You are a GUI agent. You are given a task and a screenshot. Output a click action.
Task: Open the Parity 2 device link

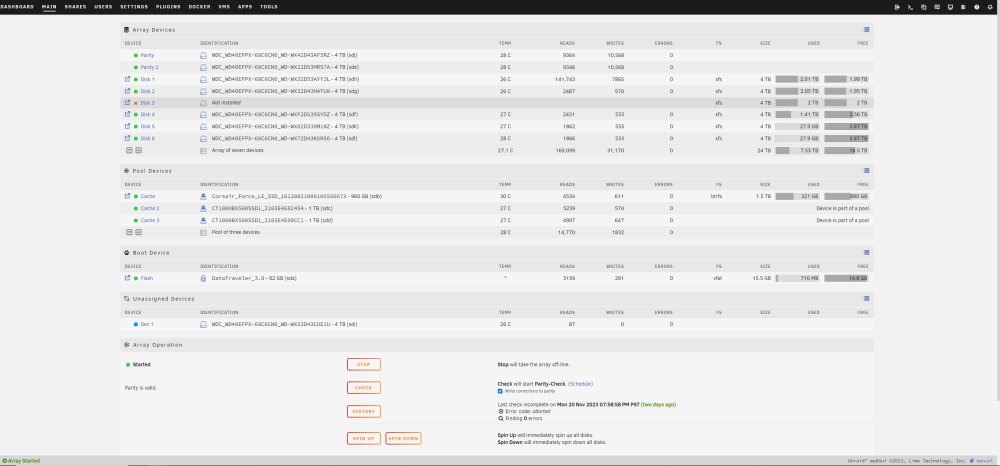pos(149,67)
